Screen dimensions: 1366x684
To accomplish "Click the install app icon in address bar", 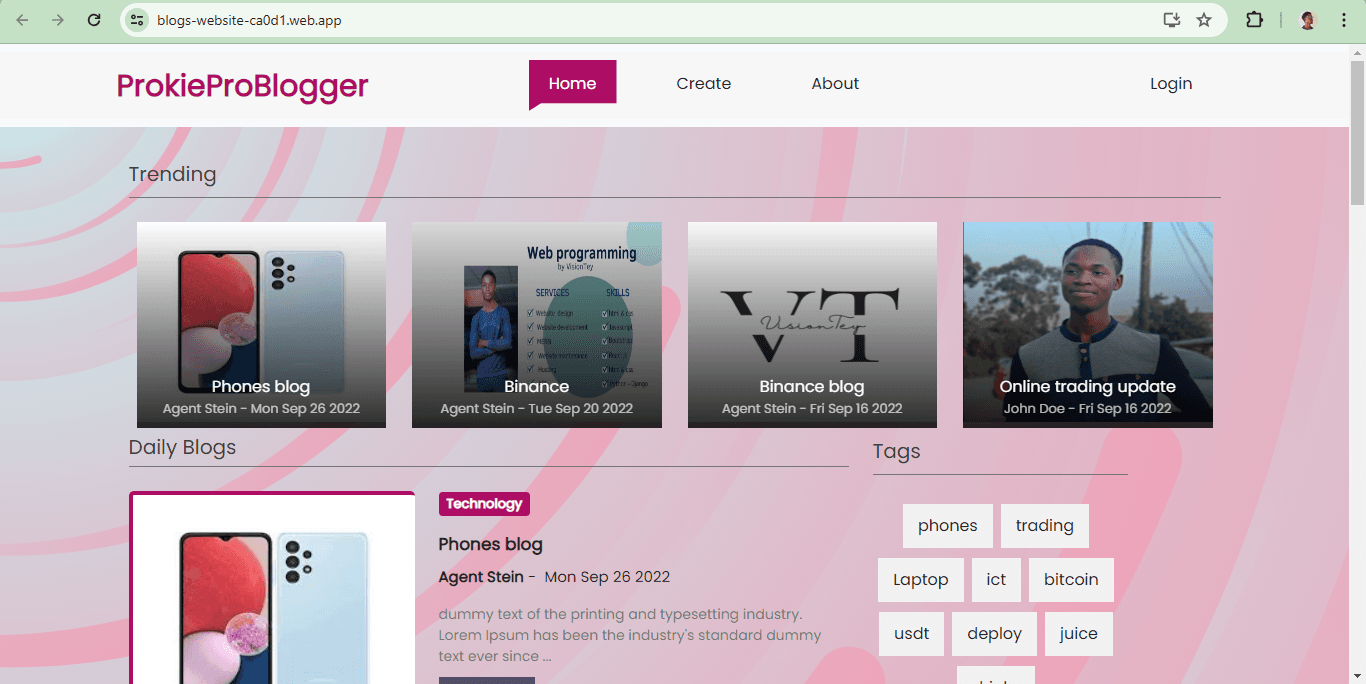I will pyautogui.click(x=1172, y=20).
